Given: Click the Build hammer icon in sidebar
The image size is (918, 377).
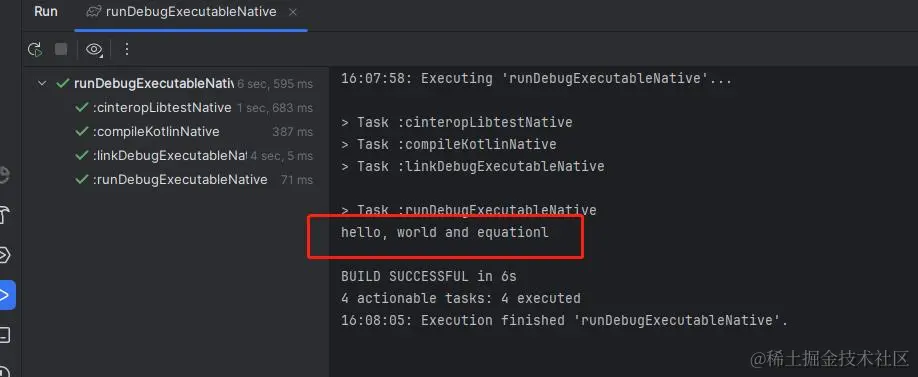Looking at the screenshot, I should [x=5, y=215].
